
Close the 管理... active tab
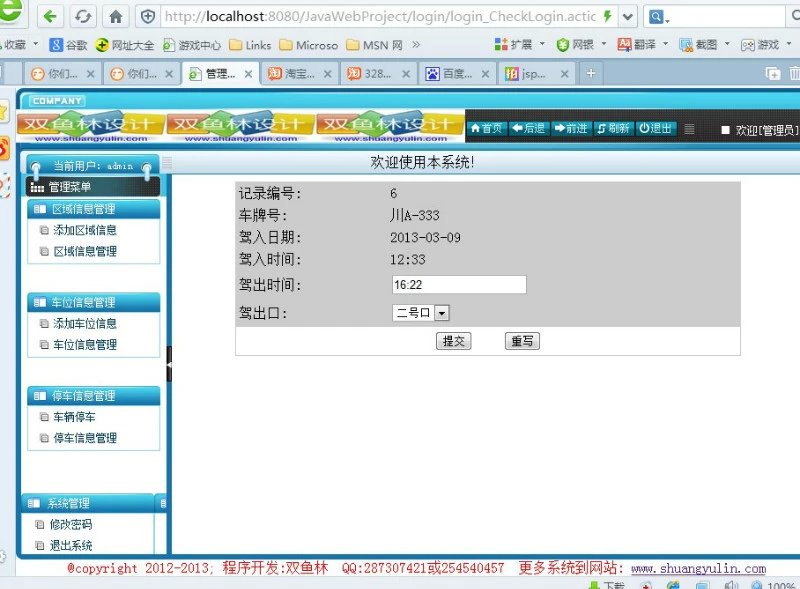pyautogui.click(x=248, y=74)
